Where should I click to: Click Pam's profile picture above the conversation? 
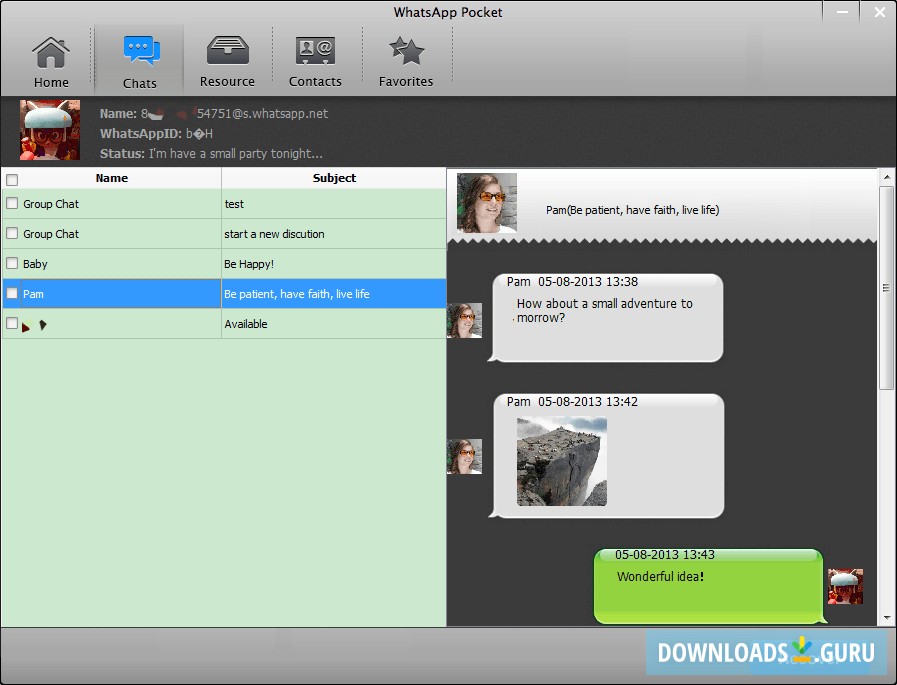[x=487, y=202]
